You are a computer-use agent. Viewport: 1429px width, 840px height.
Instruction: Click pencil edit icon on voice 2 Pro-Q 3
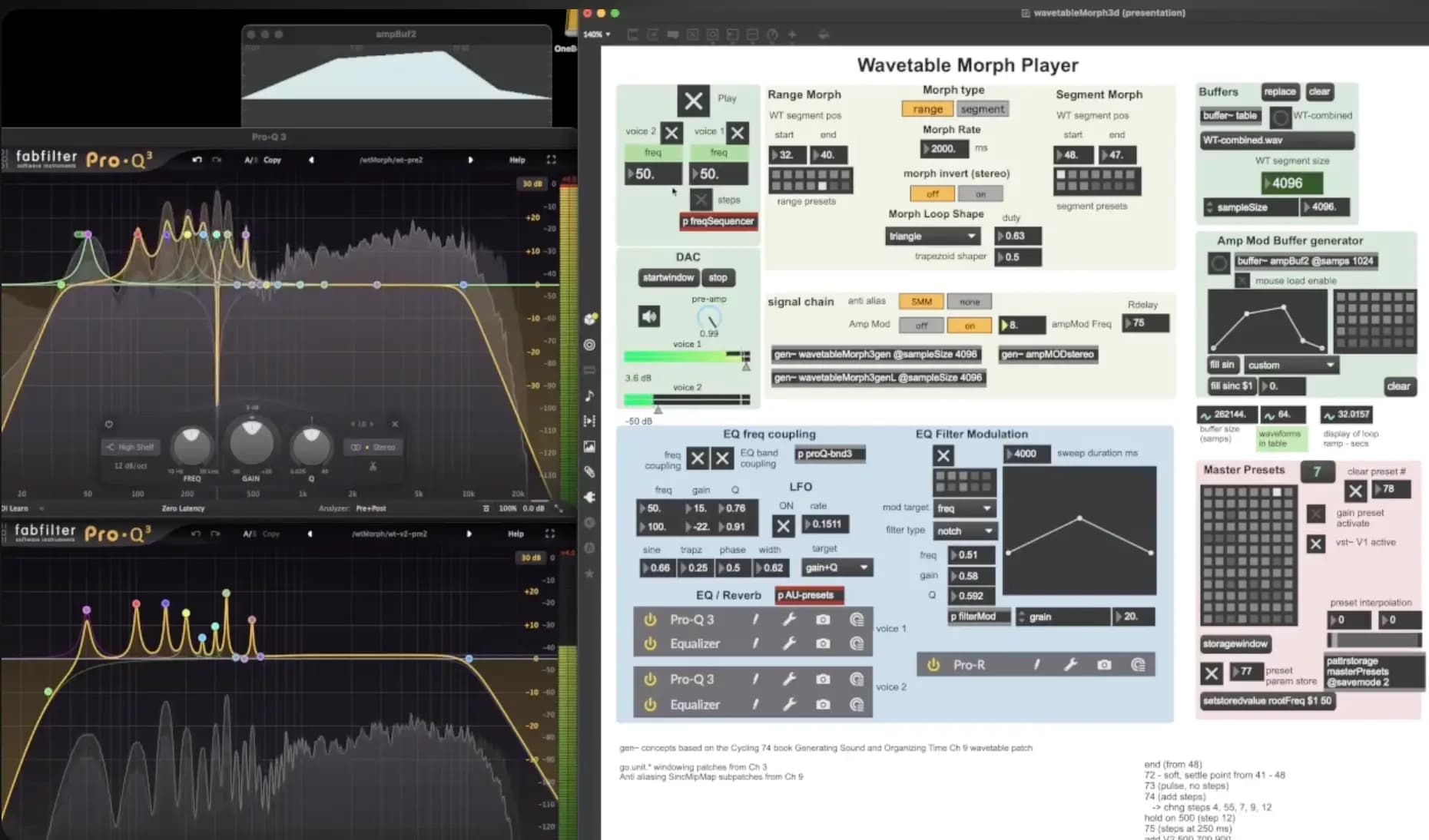point(756,679)
